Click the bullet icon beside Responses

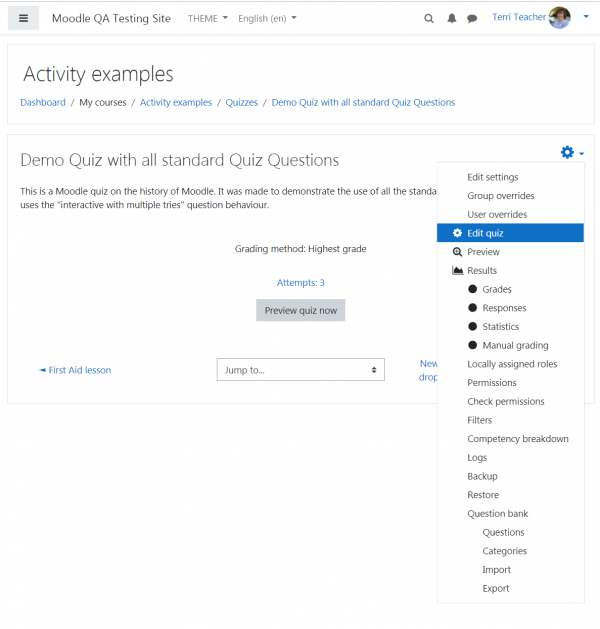coord(472,308)
